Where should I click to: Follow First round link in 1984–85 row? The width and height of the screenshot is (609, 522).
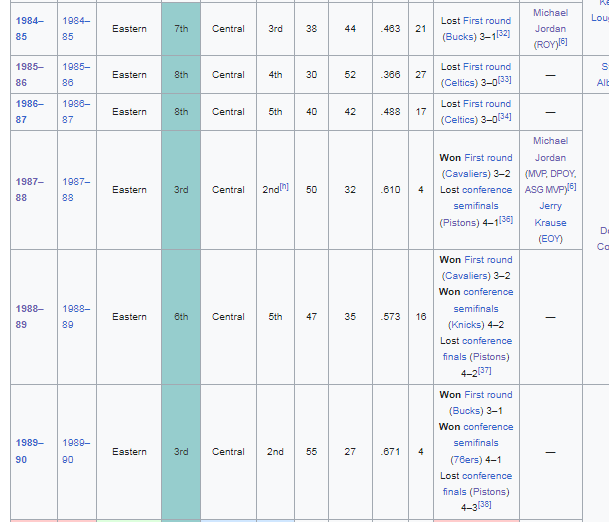(x=487, y=21)
